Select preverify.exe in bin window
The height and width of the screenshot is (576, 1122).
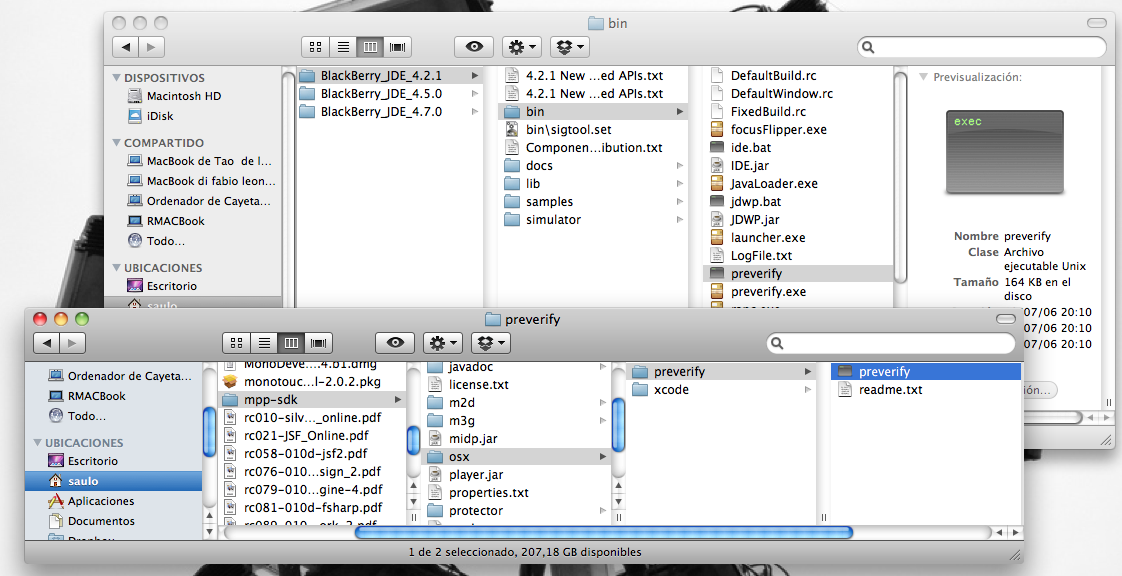(x=799, y=291)
